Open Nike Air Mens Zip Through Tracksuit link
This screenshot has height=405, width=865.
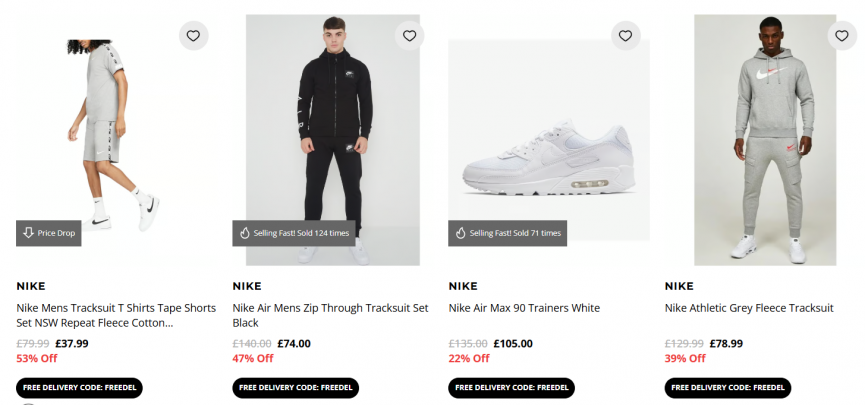(330, 315)
